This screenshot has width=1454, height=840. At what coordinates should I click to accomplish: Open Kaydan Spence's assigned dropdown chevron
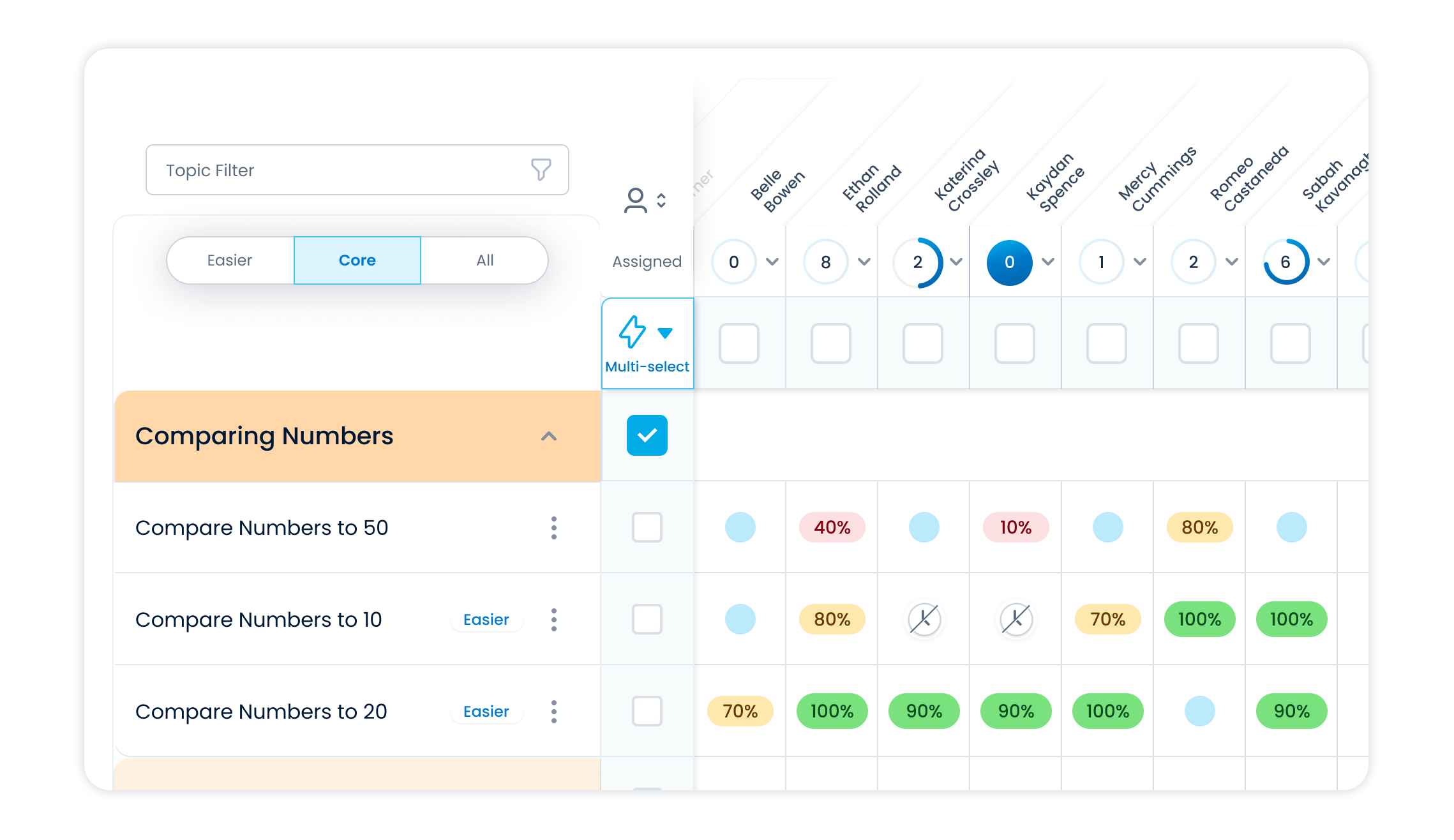pos(1048,262)
